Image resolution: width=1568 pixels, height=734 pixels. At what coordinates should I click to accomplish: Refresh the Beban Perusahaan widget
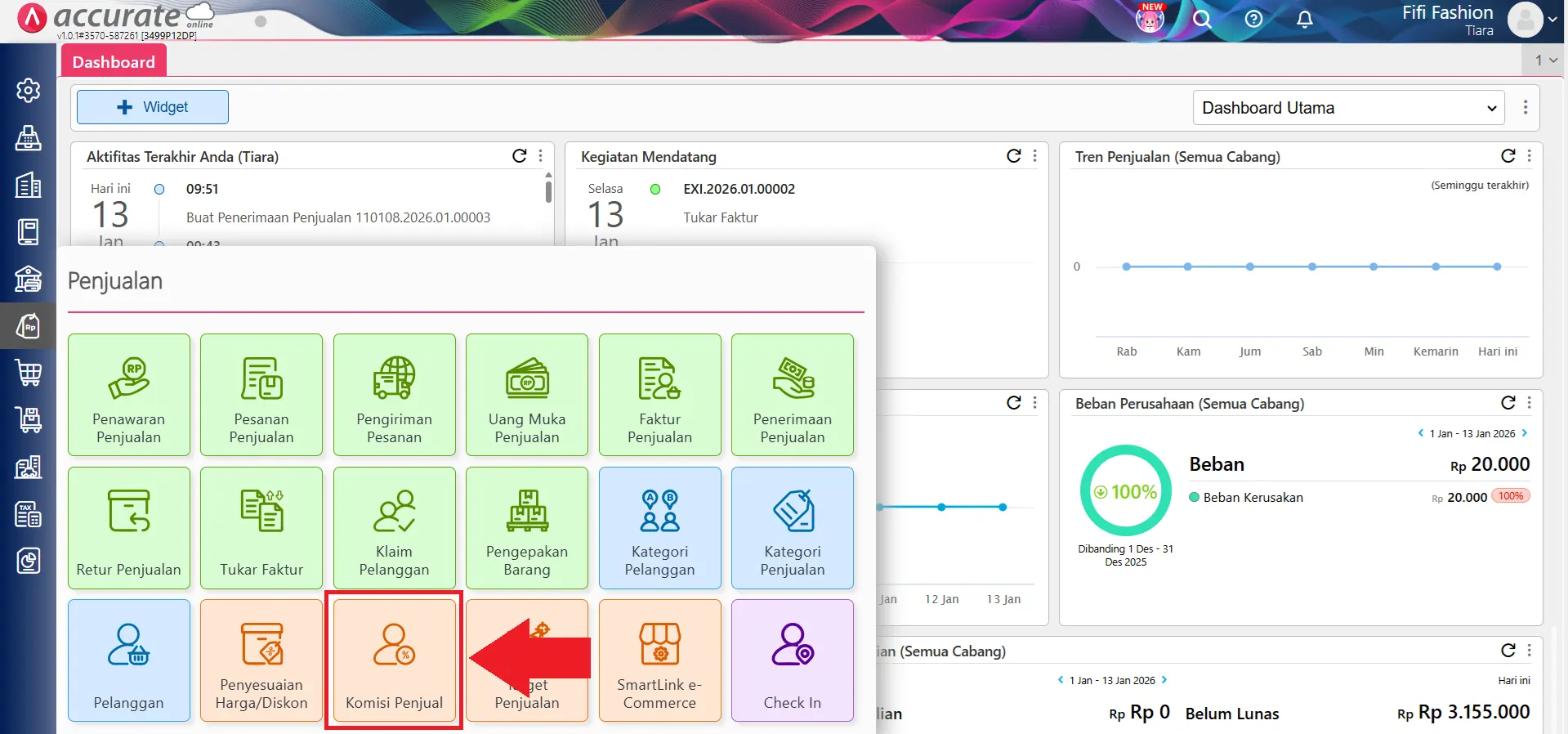(1508, 403)
